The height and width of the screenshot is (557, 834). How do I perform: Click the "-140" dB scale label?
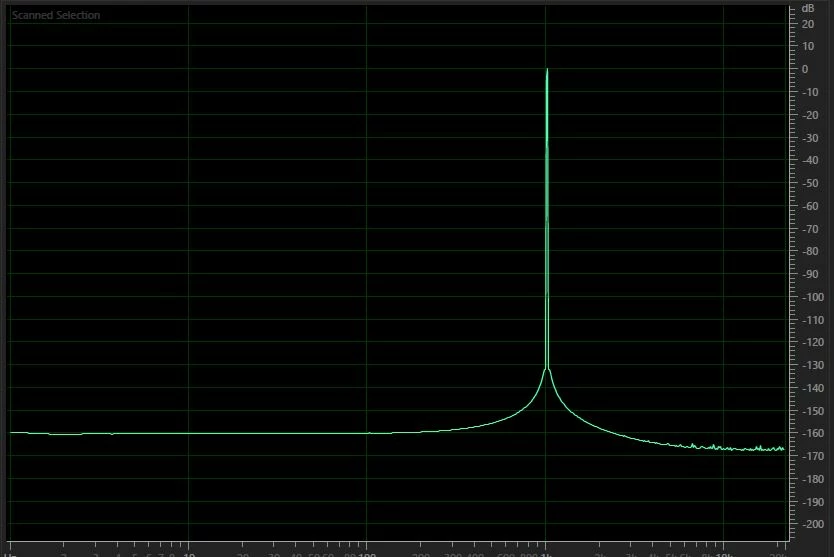tap(813, 388)
